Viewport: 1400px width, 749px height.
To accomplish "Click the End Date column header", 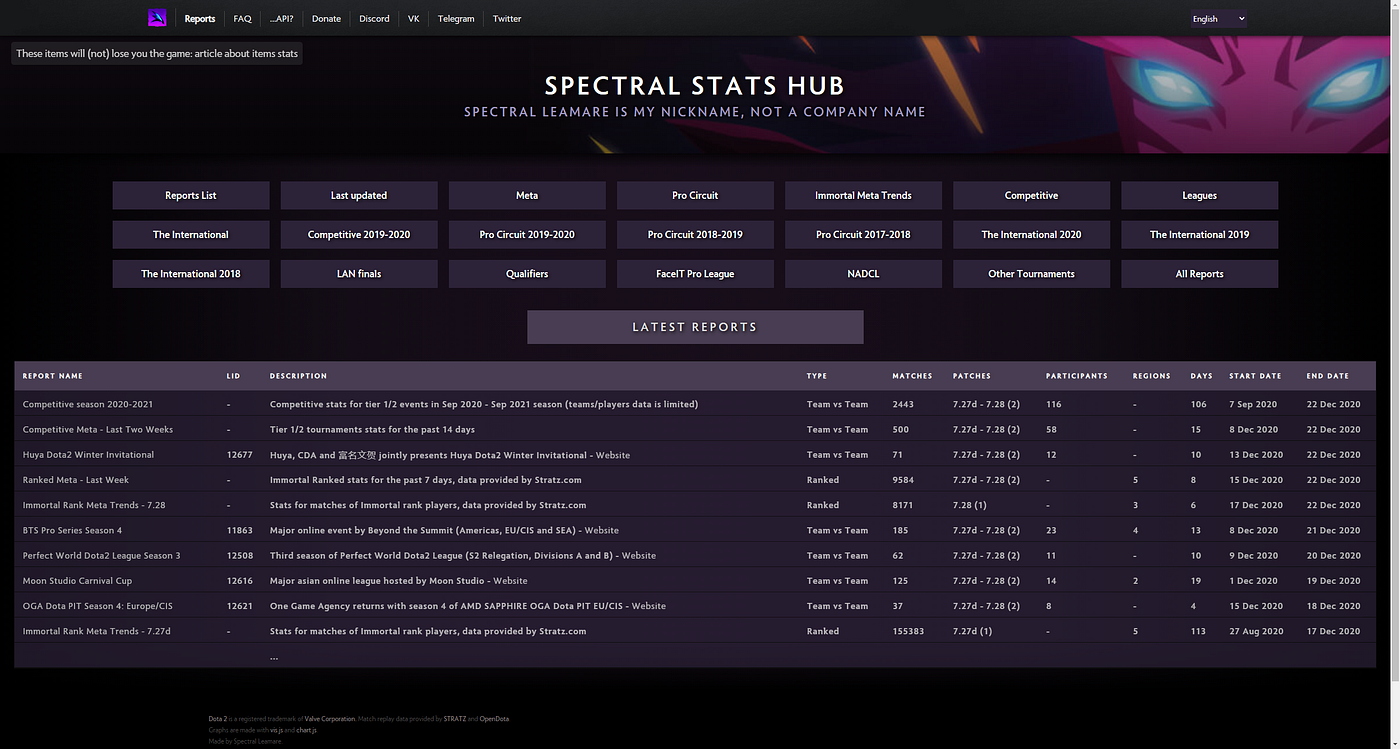I will pos(1328,376).
